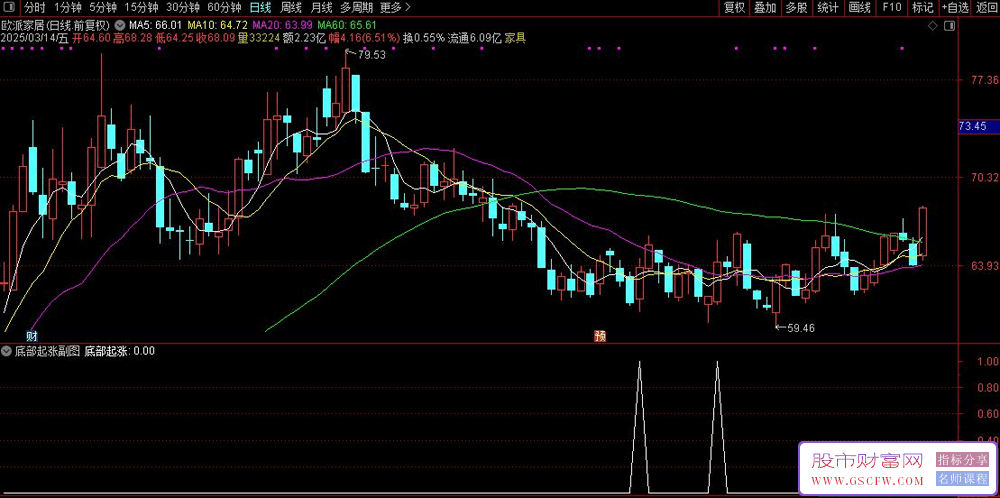Open the 统计 statistics tool
The width and height of the screenshot is (1000, 498).
pos(828,8)
